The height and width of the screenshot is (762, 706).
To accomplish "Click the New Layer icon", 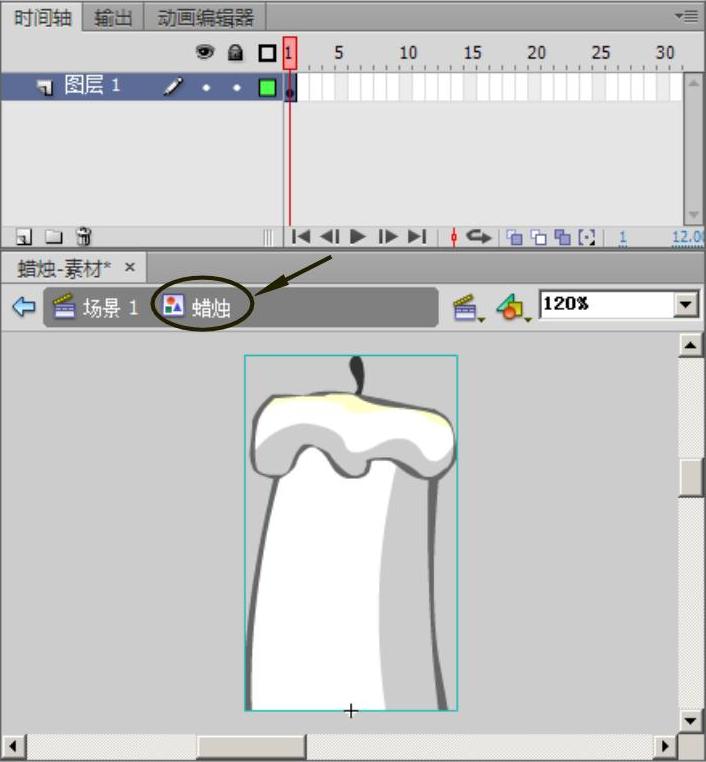I will tap(24, 237).
